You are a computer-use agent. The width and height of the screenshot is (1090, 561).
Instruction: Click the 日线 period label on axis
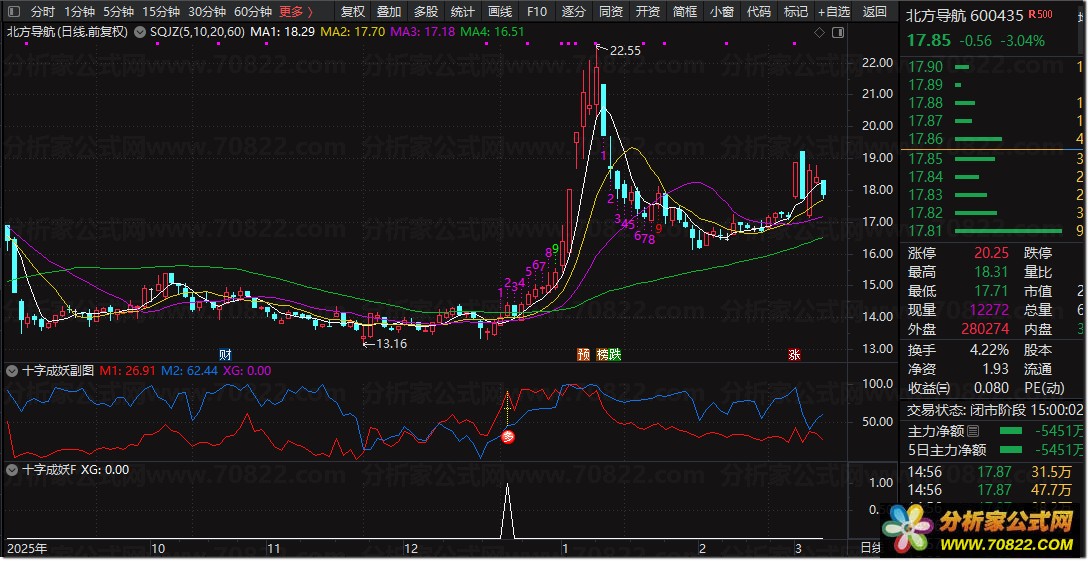click(x=871, y=548)
